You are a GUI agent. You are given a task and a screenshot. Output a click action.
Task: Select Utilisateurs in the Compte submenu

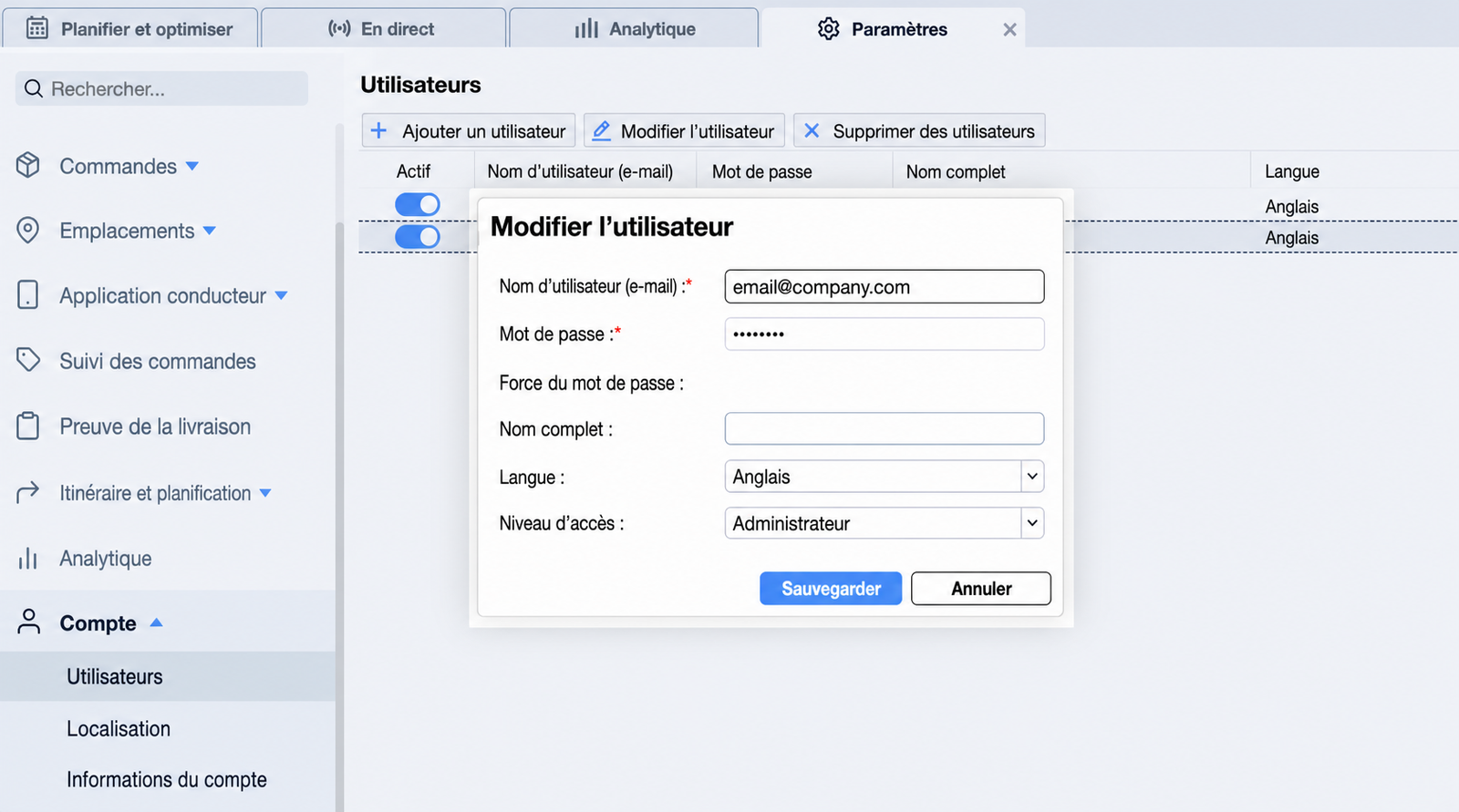168,676
